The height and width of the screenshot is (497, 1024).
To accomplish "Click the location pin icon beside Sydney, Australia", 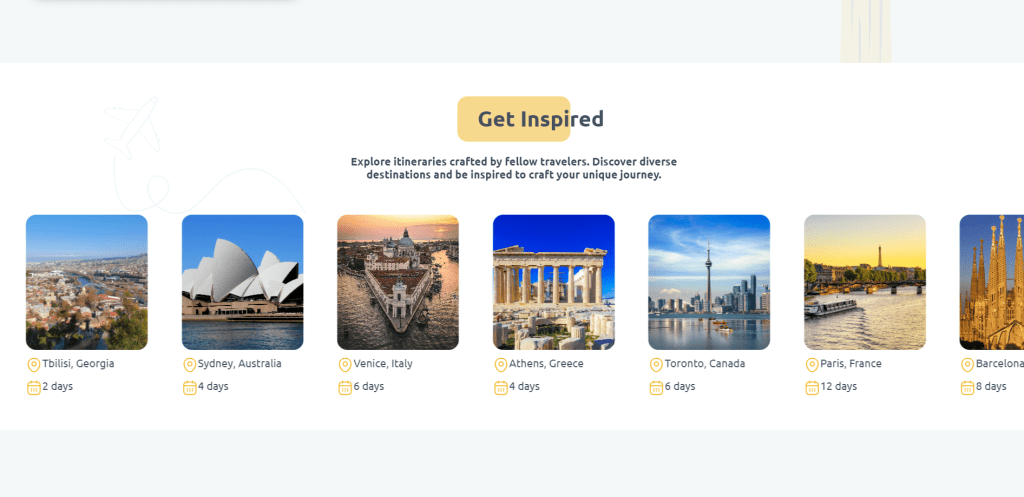I will [x=189, y=365].
